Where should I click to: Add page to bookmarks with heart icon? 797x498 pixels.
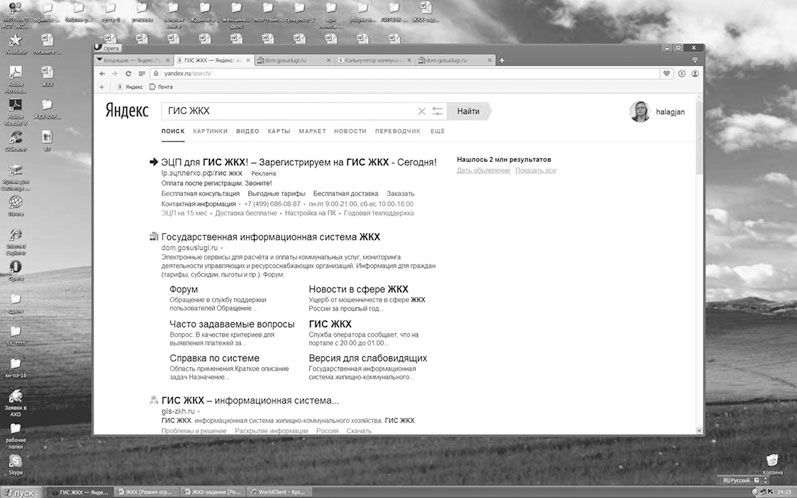coord(666,74)
